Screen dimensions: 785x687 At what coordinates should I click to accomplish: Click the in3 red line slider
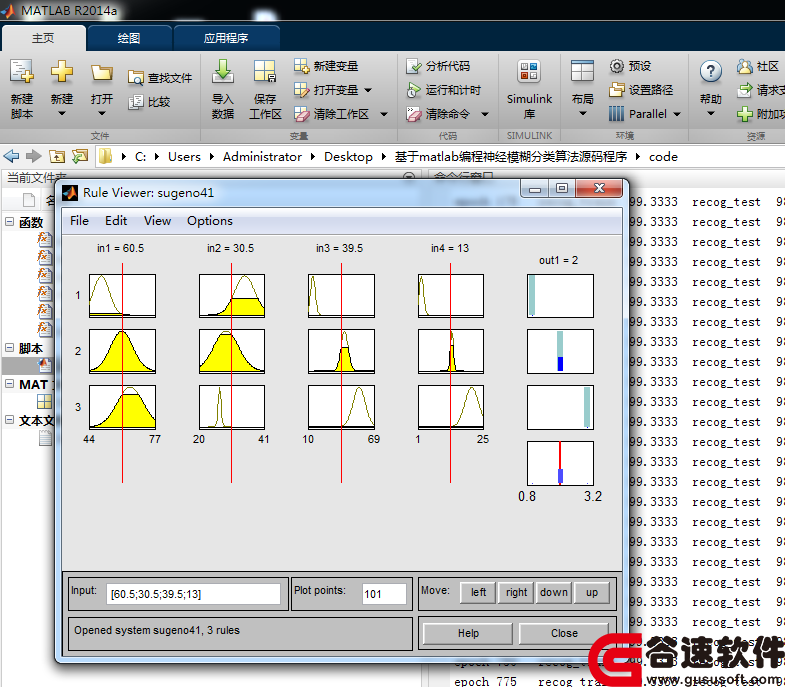point(341,373)
